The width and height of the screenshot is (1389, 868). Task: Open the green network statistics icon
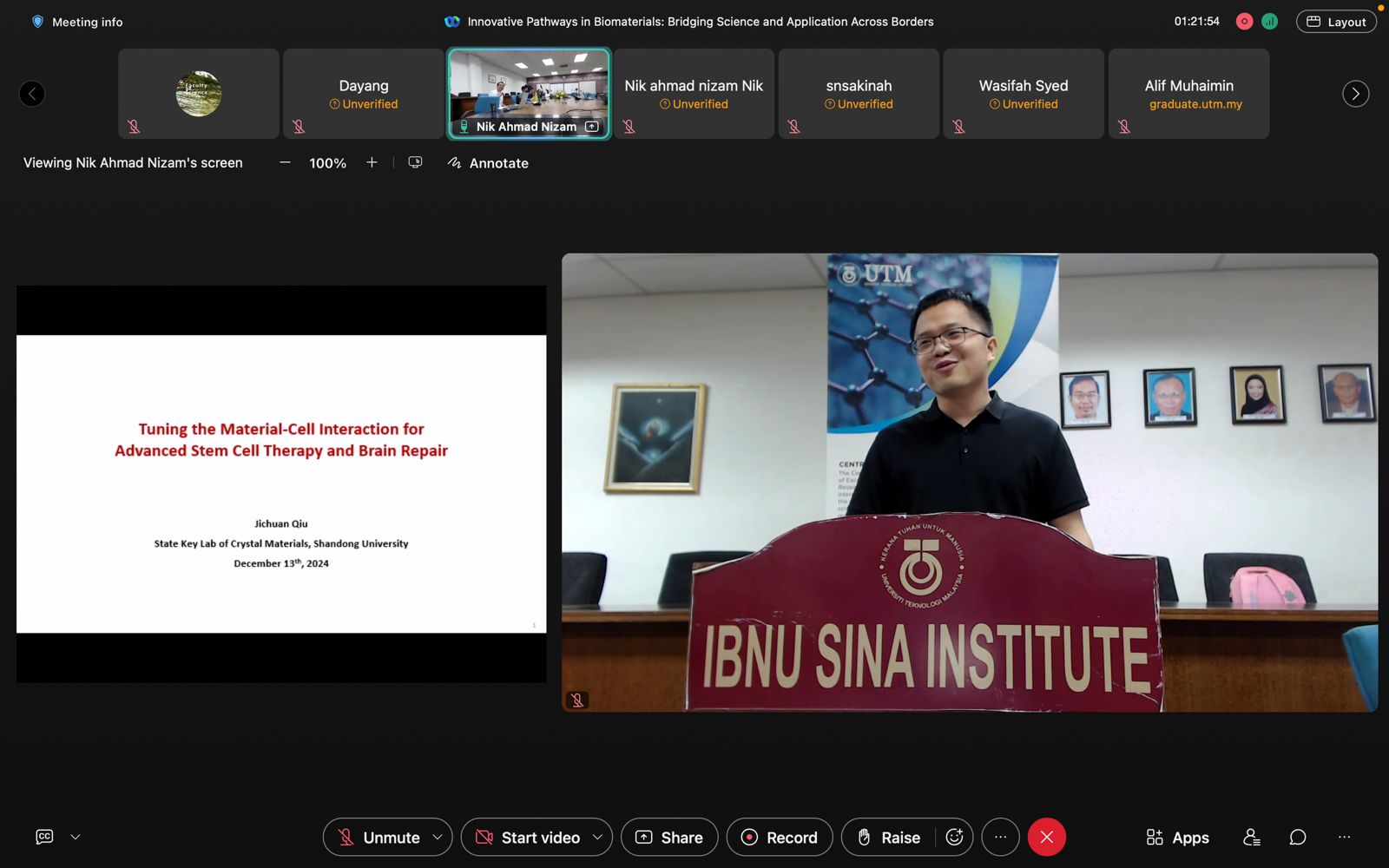click(x=1269, y=22)
